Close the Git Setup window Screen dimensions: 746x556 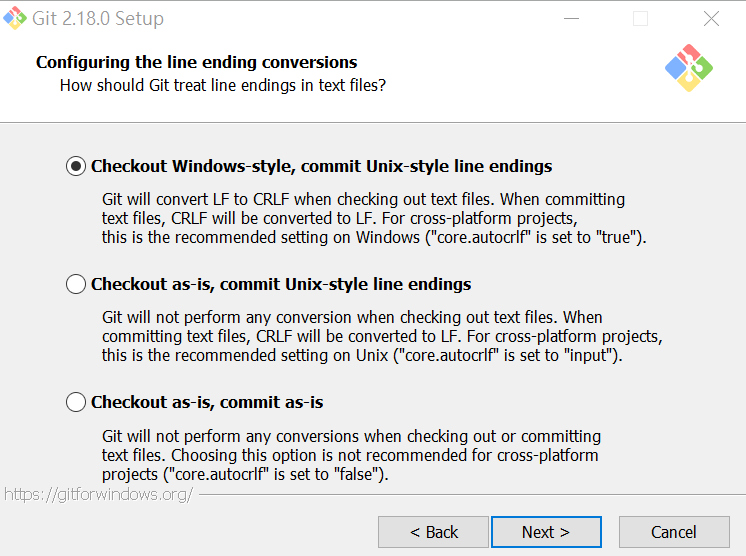click(x=711, y=19)
